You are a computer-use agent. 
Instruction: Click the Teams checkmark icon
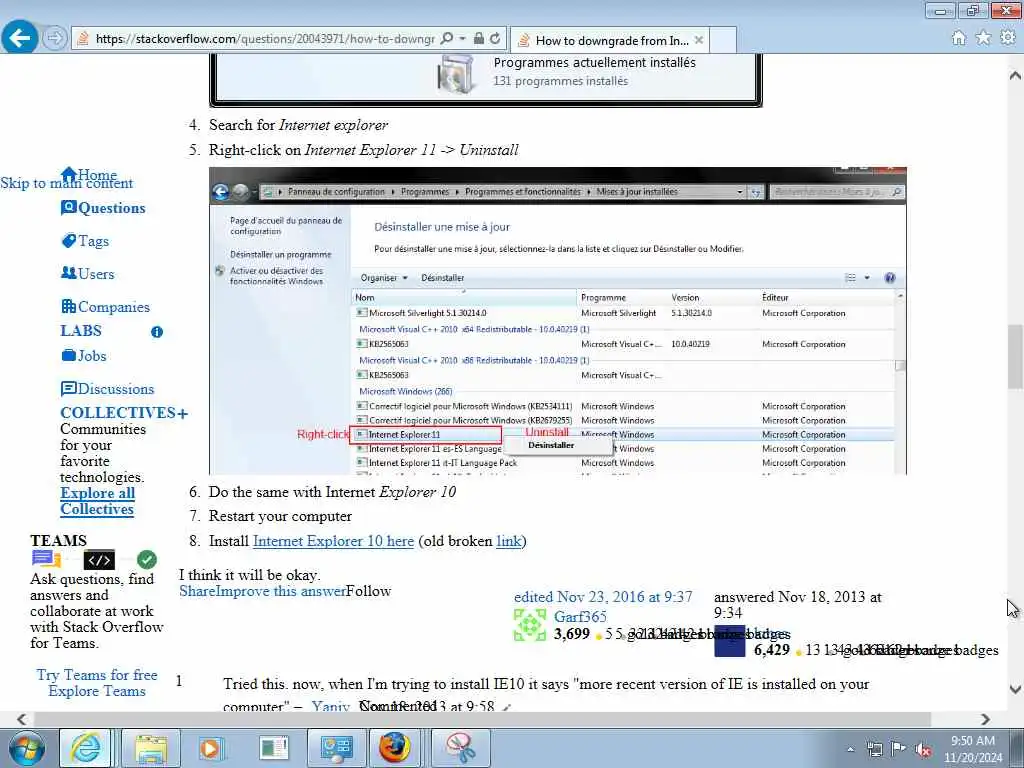[x=147, y=560]
